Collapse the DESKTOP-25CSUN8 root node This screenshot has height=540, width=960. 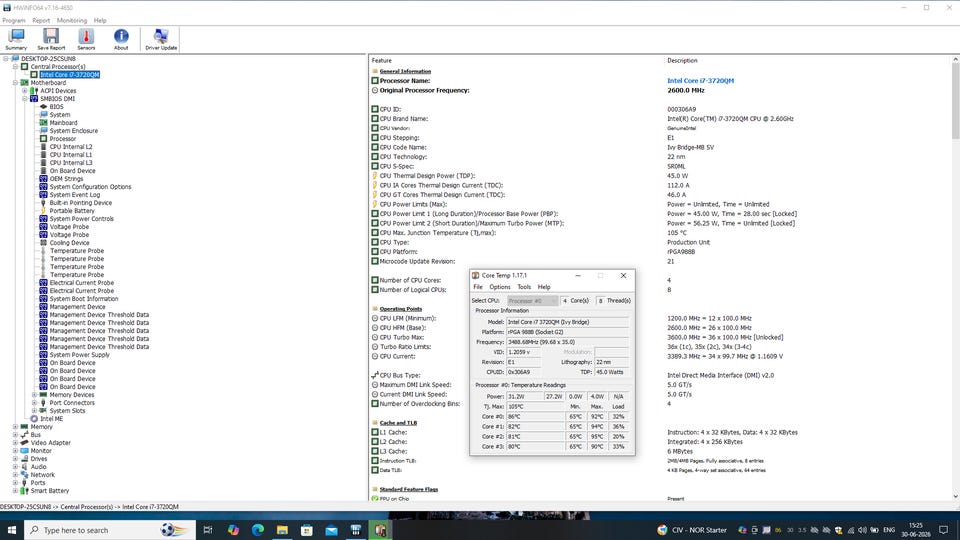click(6, 59)
